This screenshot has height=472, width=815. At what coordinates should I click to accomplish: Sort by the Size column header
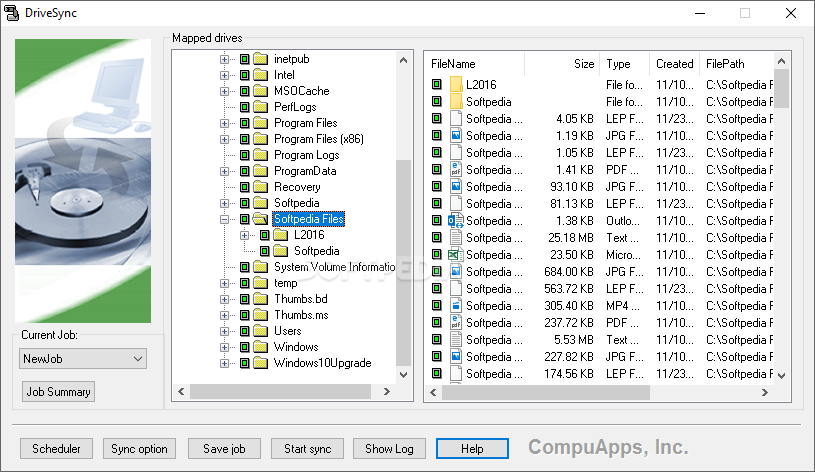[x=562, y=64]
